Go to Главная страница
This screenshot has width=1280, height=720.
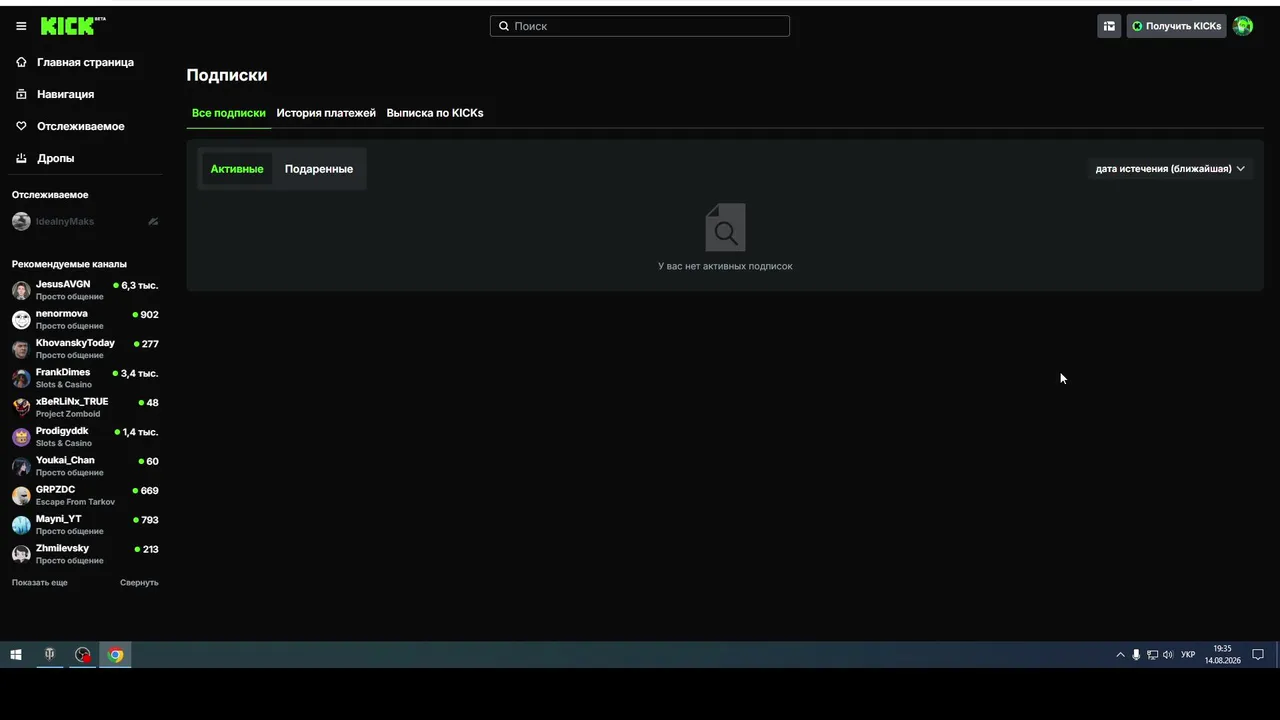pos(85,62)
